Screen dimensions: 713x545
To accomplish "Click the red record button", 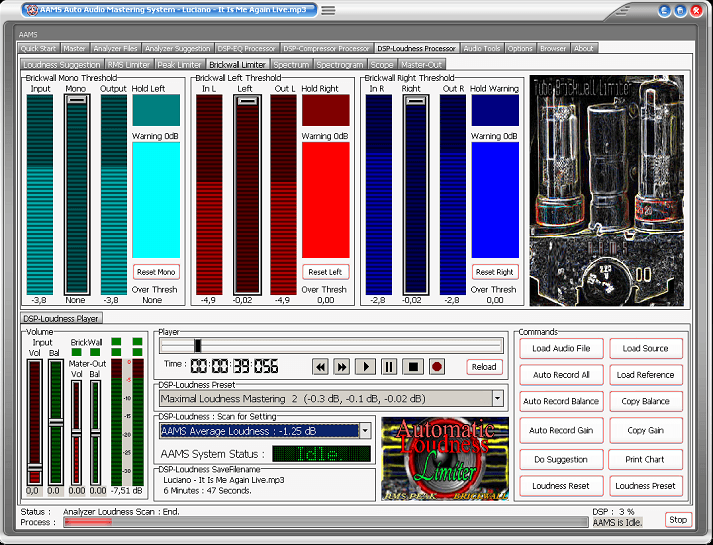I will 437,367.
